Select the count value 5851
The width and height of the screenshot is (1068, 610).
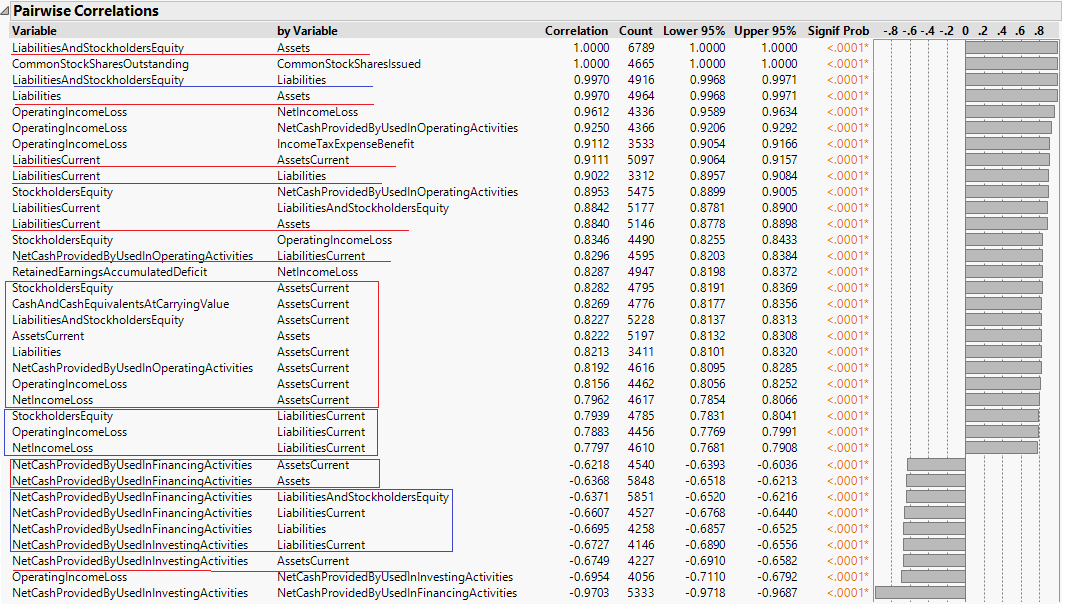click(641, 497)
